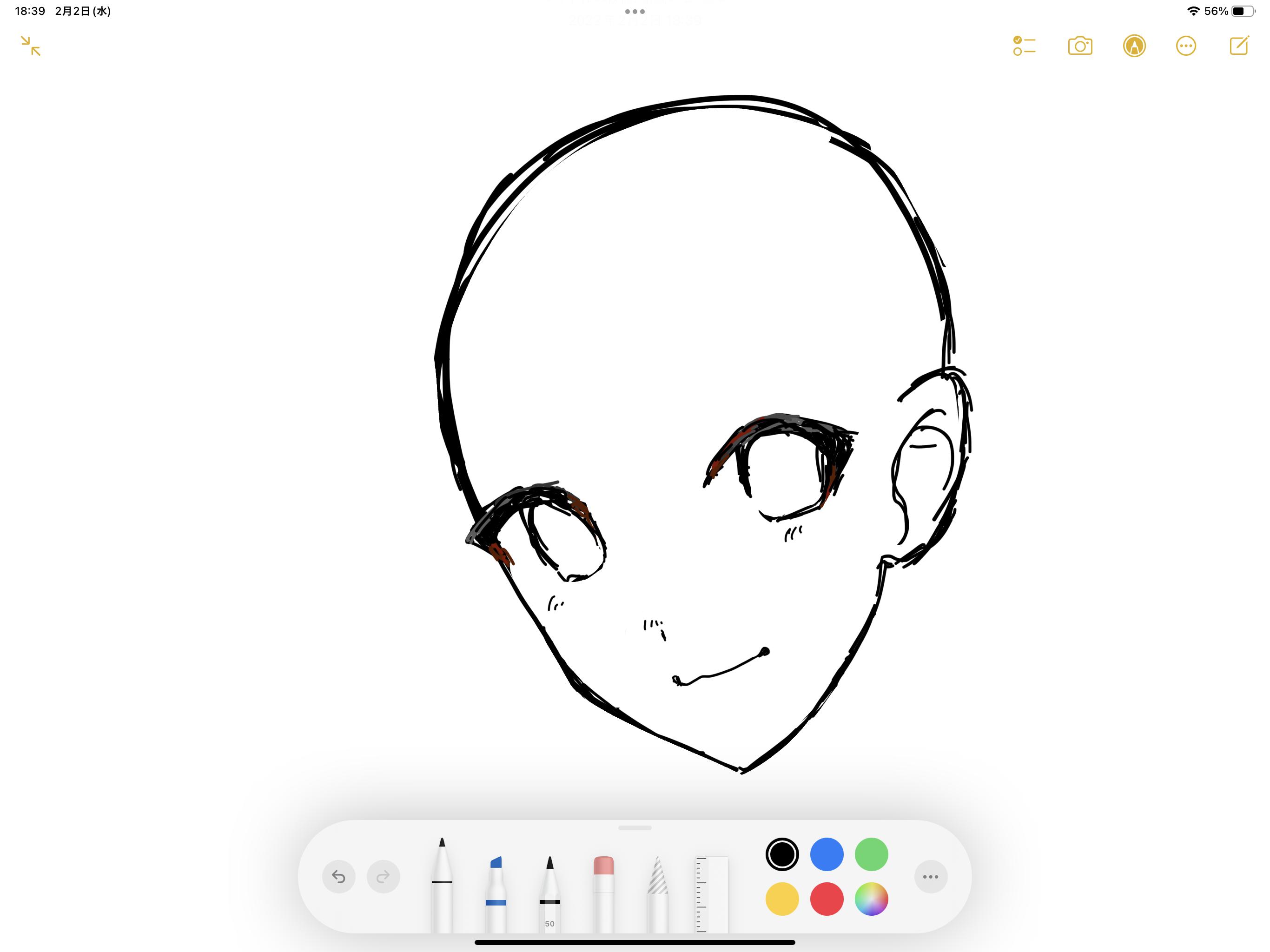Viewport: 1270px width, 952px height.
Task: Open the rainbow color picker wheel
Action: (x=871, y=899)
